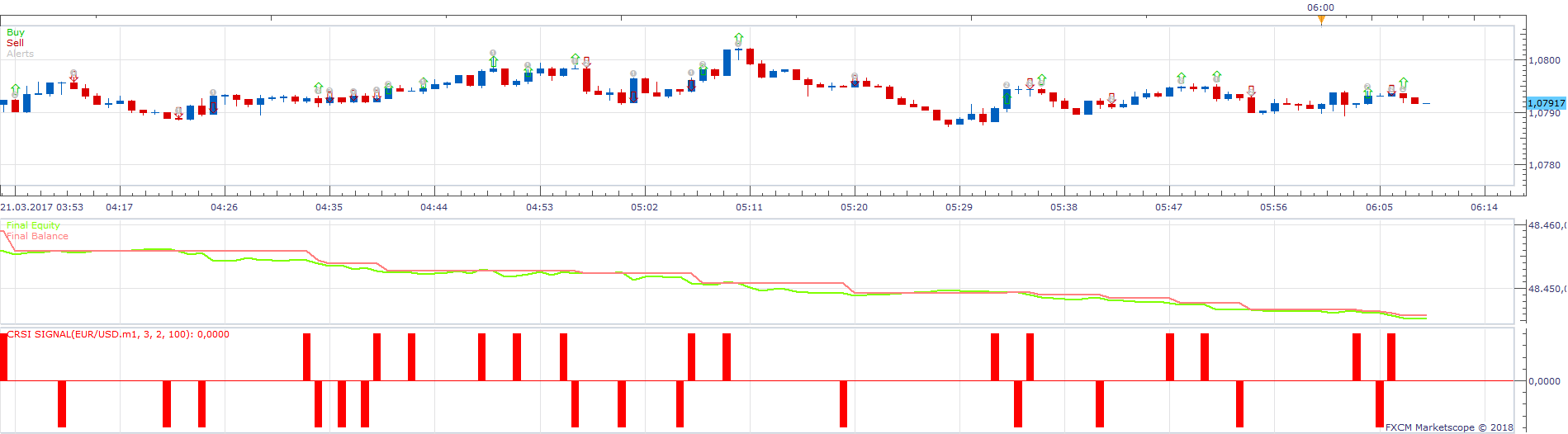
Task: Click the blue 1,07917 current price tag
Action: tap(1546, 104)
